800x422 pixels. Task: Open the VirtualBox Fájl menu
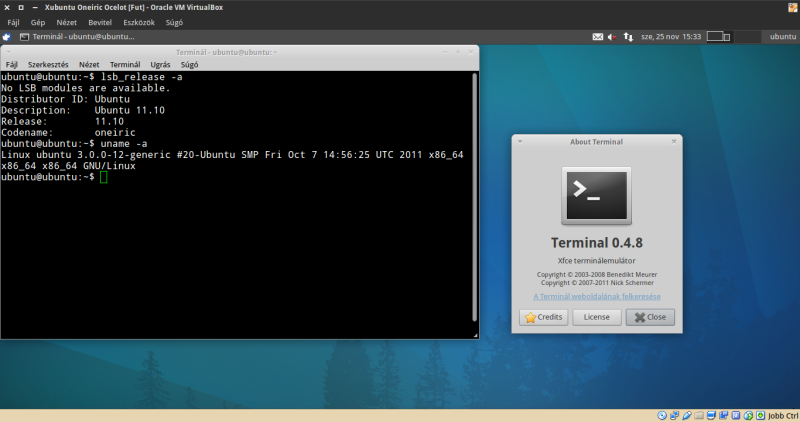[x=13, y=22]
